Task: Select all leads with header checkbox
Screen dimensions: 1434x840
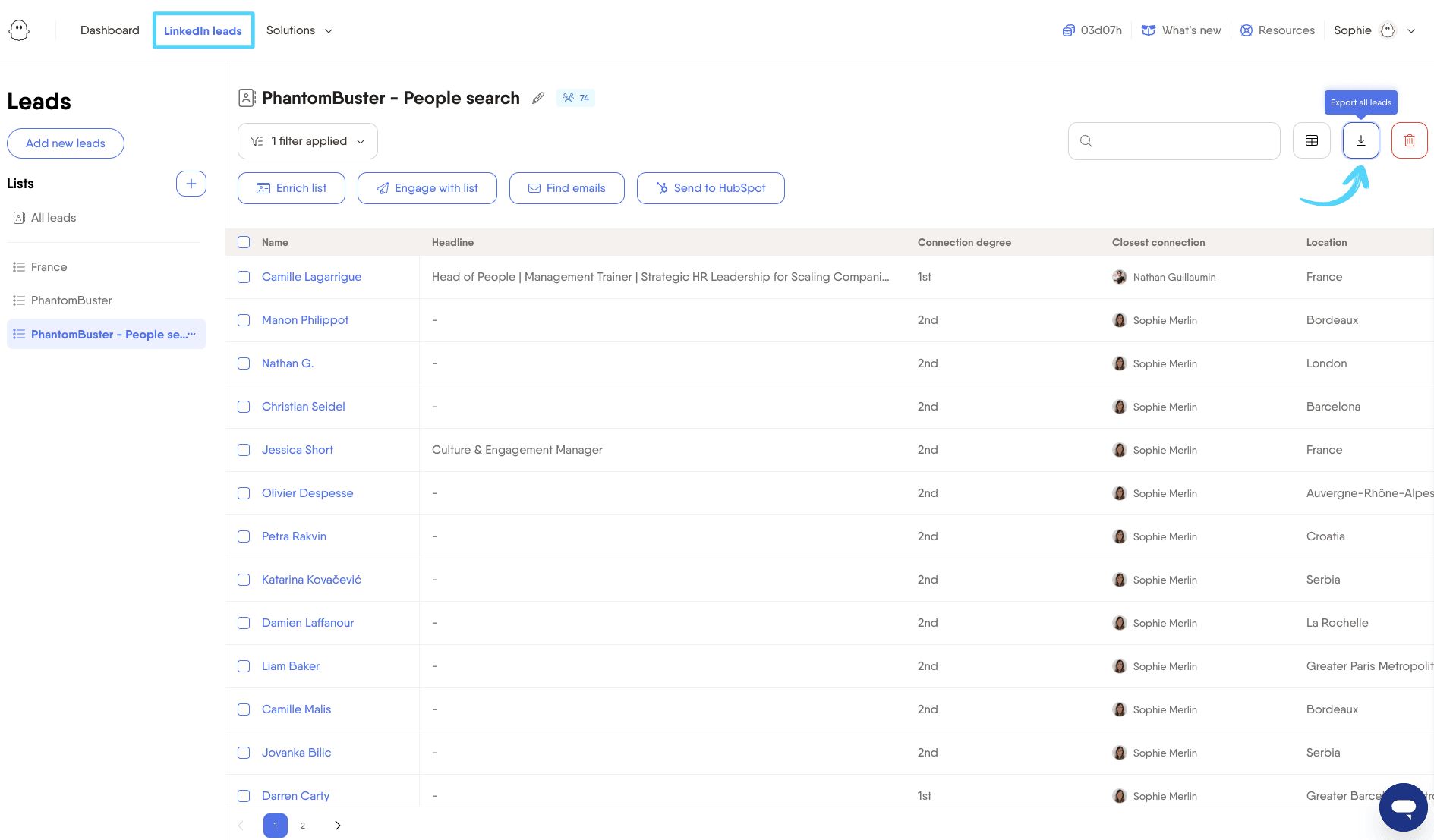Action: [x=244, y=242]
